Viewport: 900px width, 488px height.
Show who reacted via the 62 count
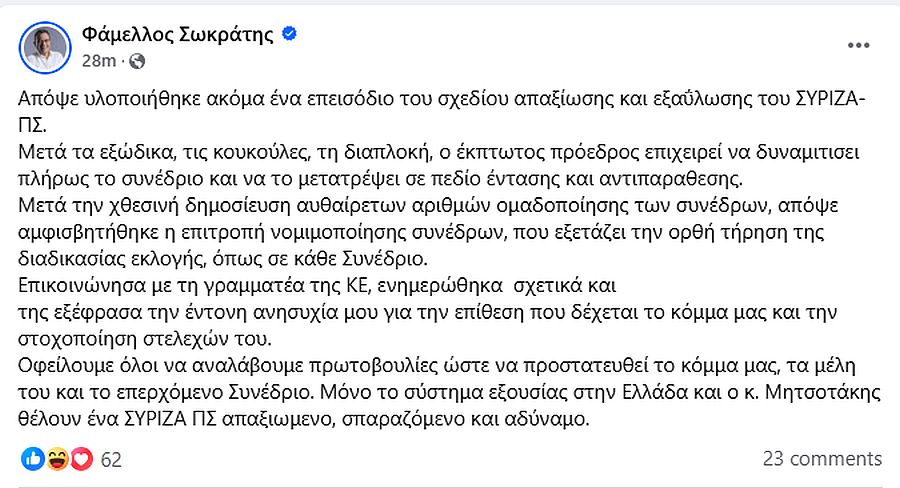coord(111,459)
